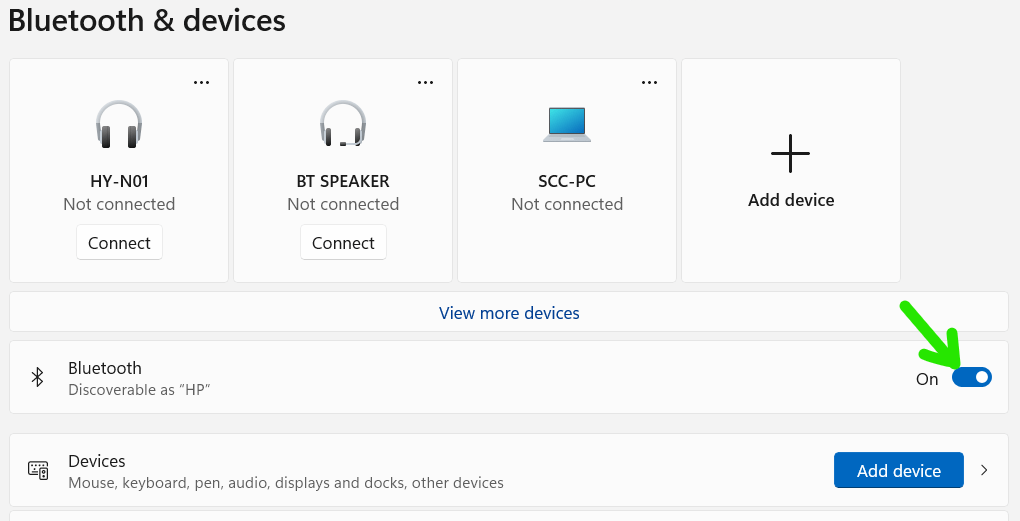This screenshot has height=521, width=1020.
Task: Click the Bluetooth row label
Action: click(x=105, y=368)
